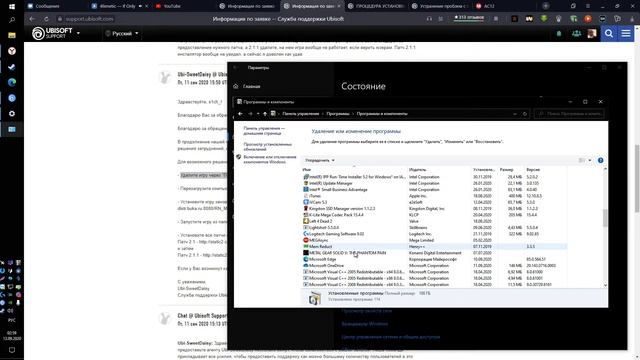The image size is (640, 360).
Task: Open Microsoft Edge taskbar icon
Action: (12, 82)
